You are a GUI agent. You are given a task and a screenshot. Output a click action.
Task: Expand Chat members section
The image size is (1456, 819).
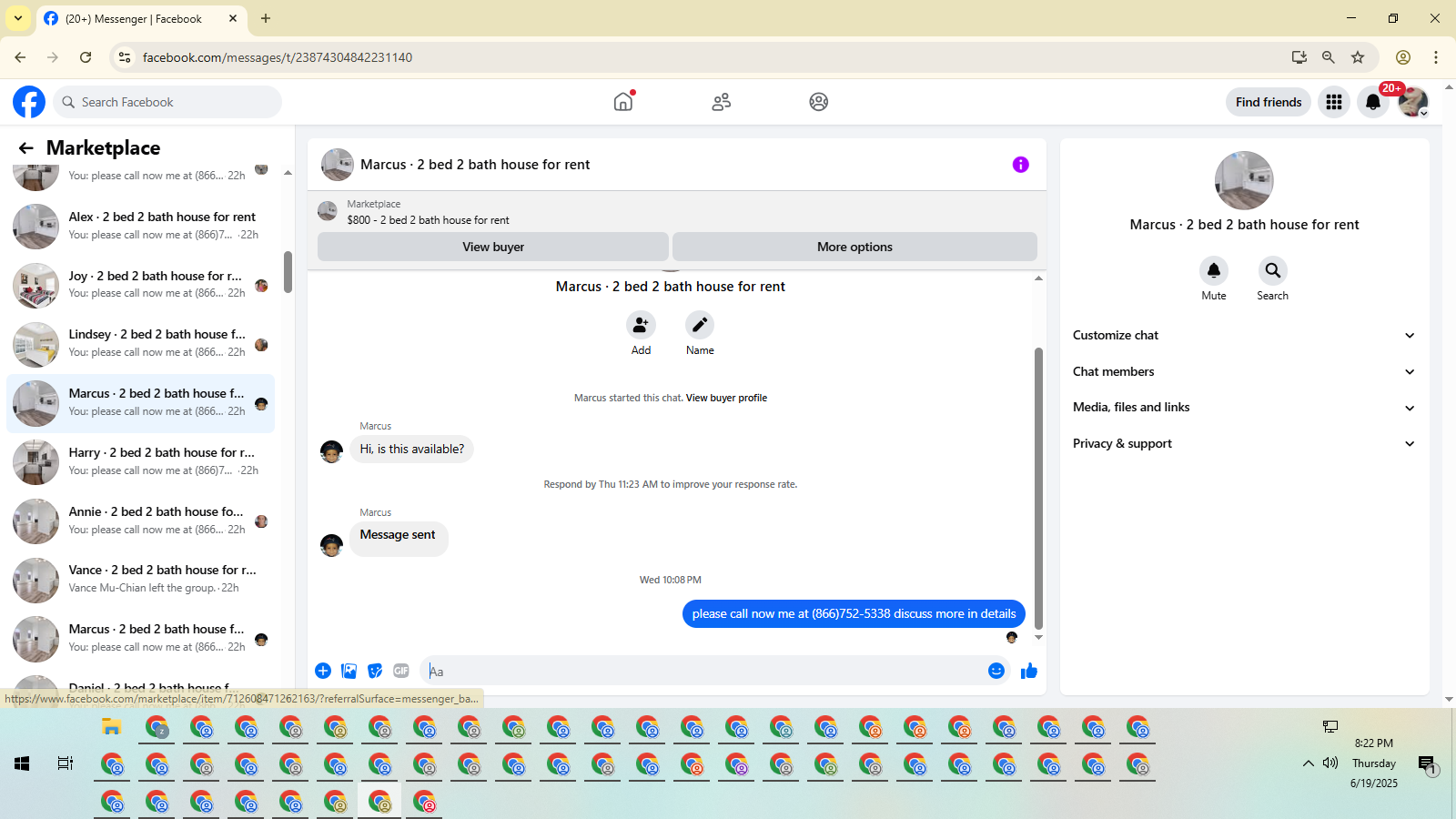coord(1244,371)
